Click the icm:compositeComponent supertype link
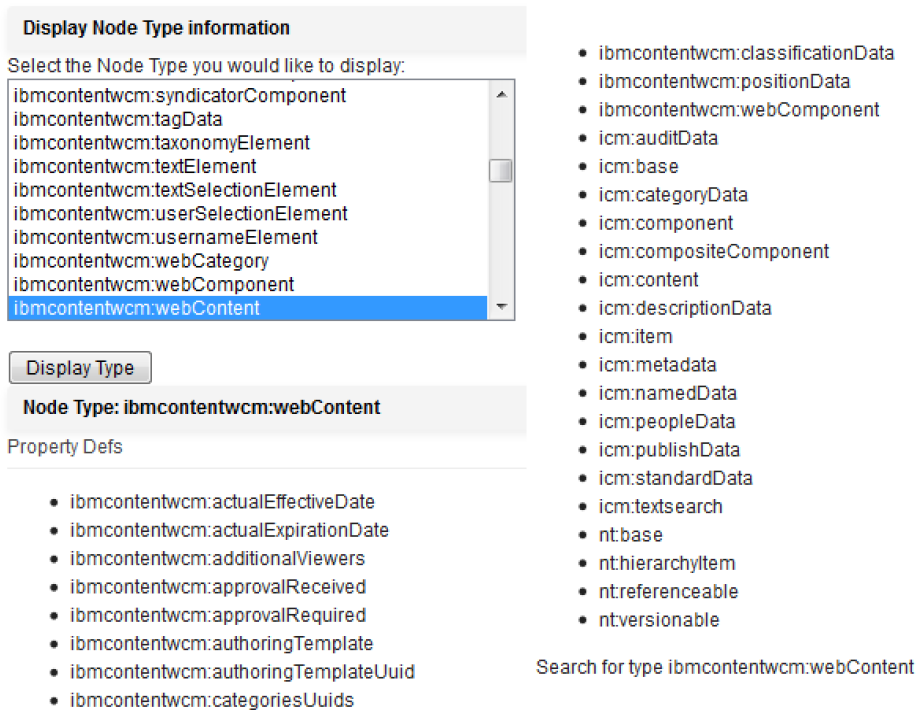918x711 pixels. (714, 252)
